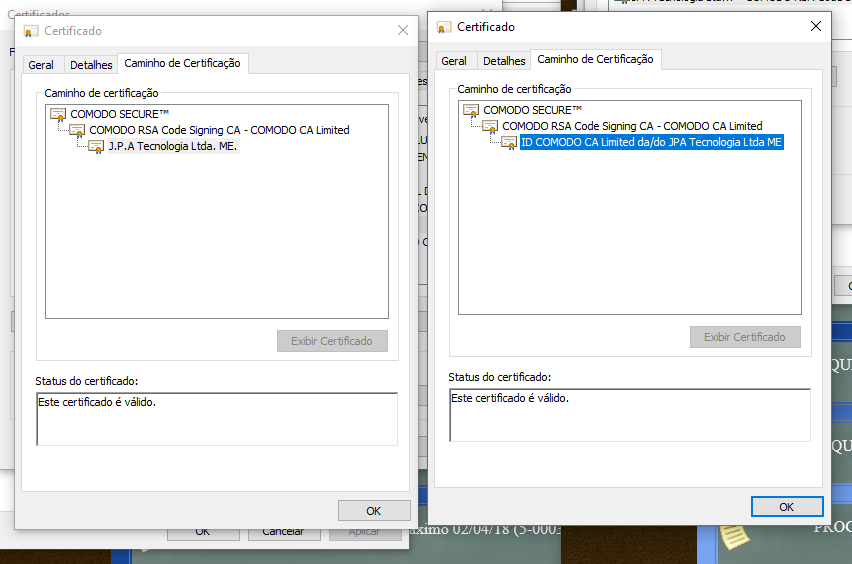This screenshot has width=852, height=564.
Task: Click Exibir Certificado button in left window
Action: tap(332, 341)
